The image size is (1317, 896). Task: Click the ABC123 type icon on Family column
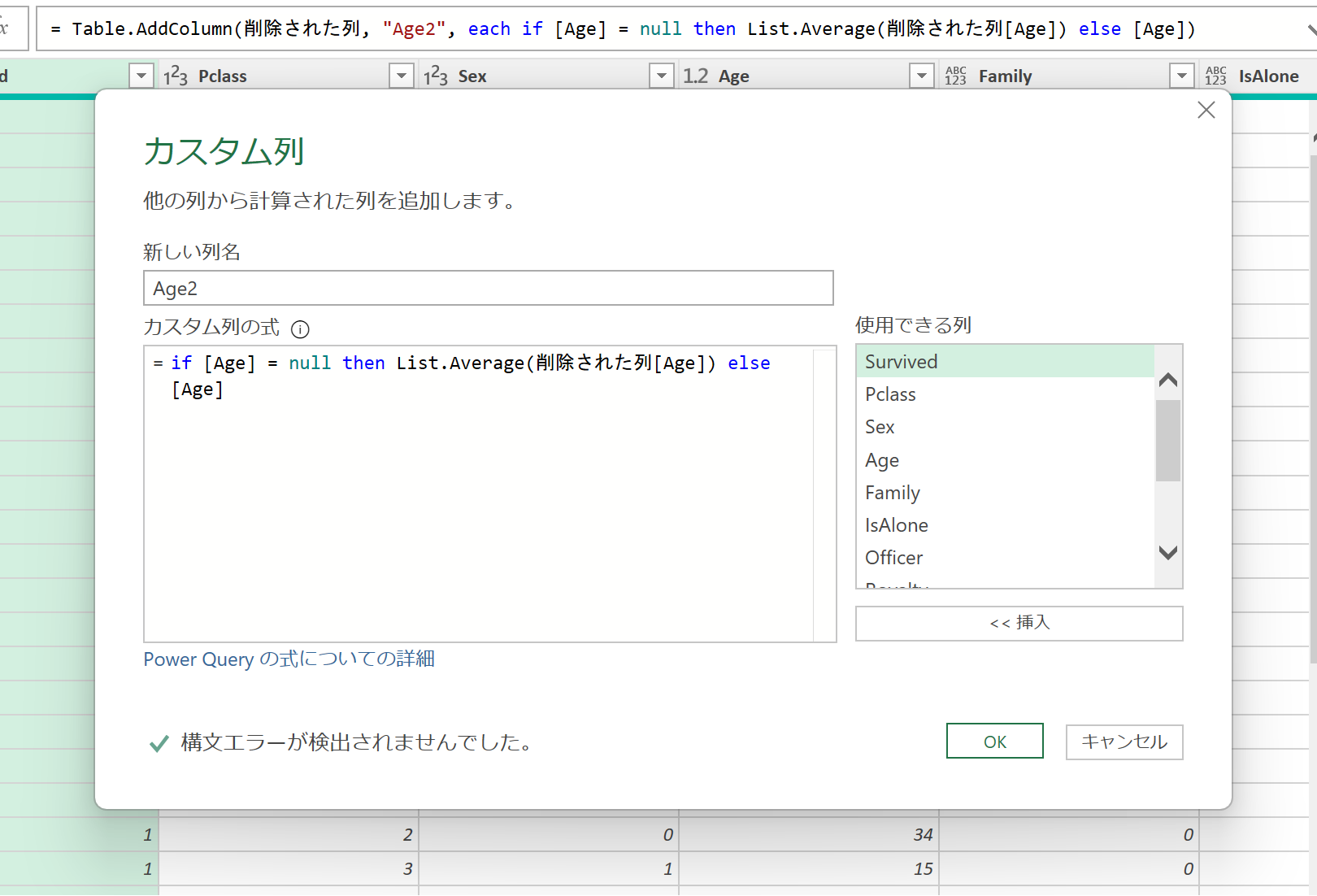pos(956,75)
